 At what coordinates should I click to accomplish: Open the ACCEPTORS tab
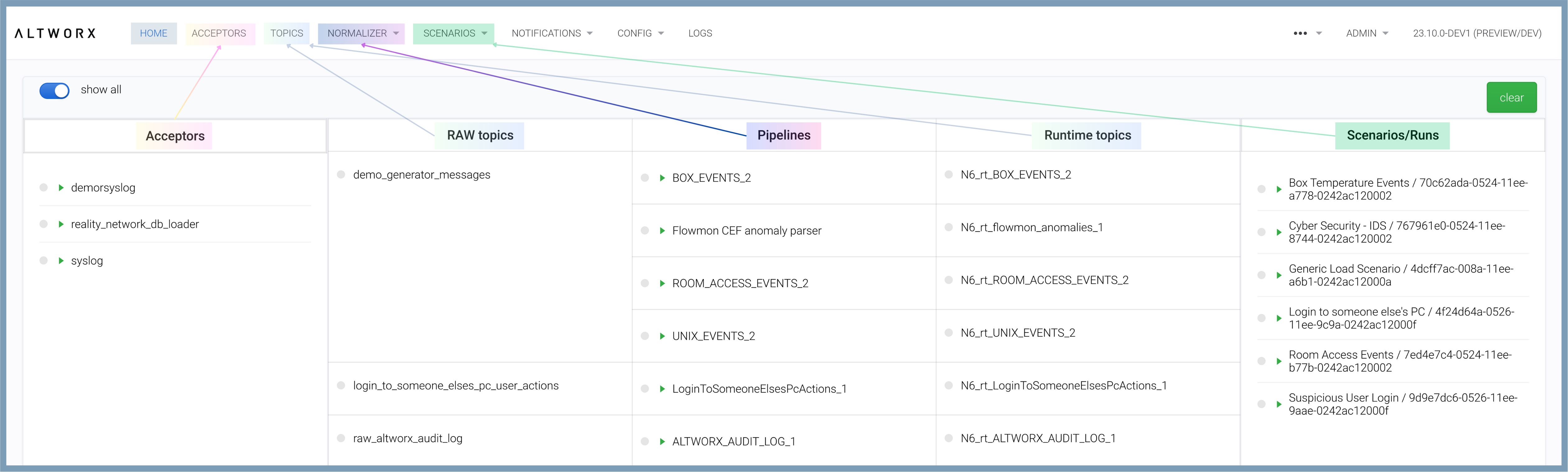click(x=219, y=34)
